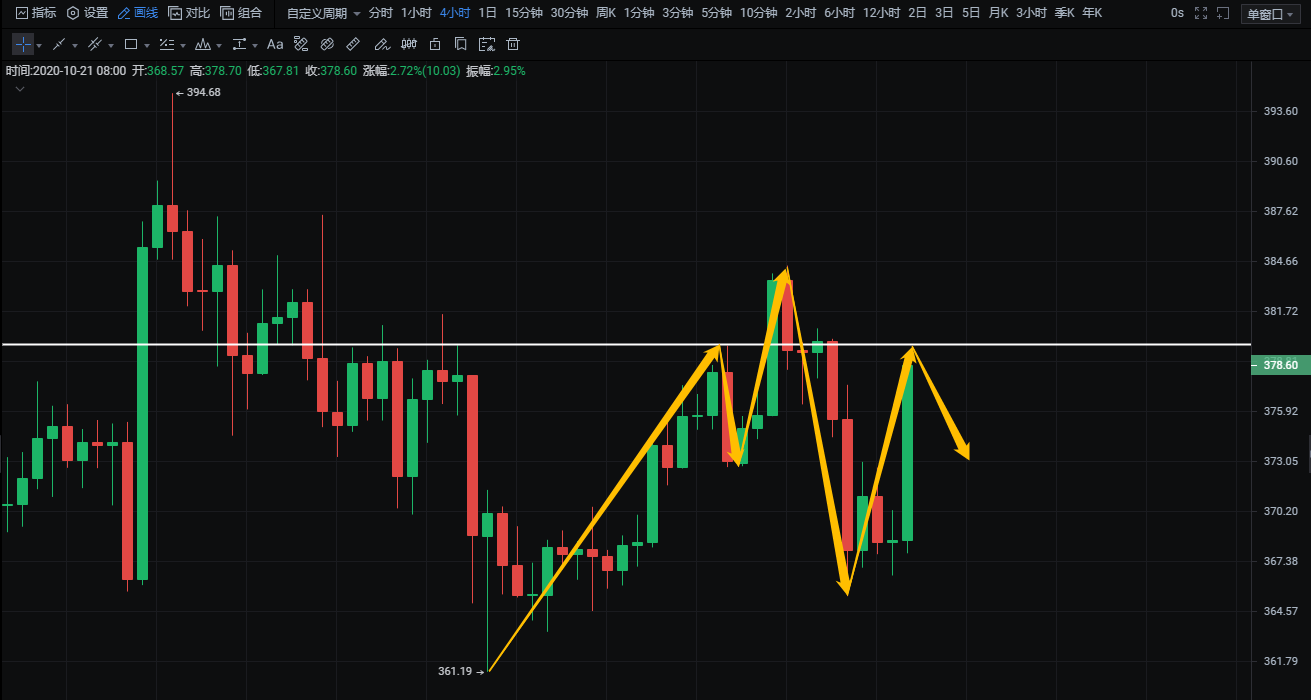
Task: Click the 378.60 current price label
Action: coord(1280,366)
